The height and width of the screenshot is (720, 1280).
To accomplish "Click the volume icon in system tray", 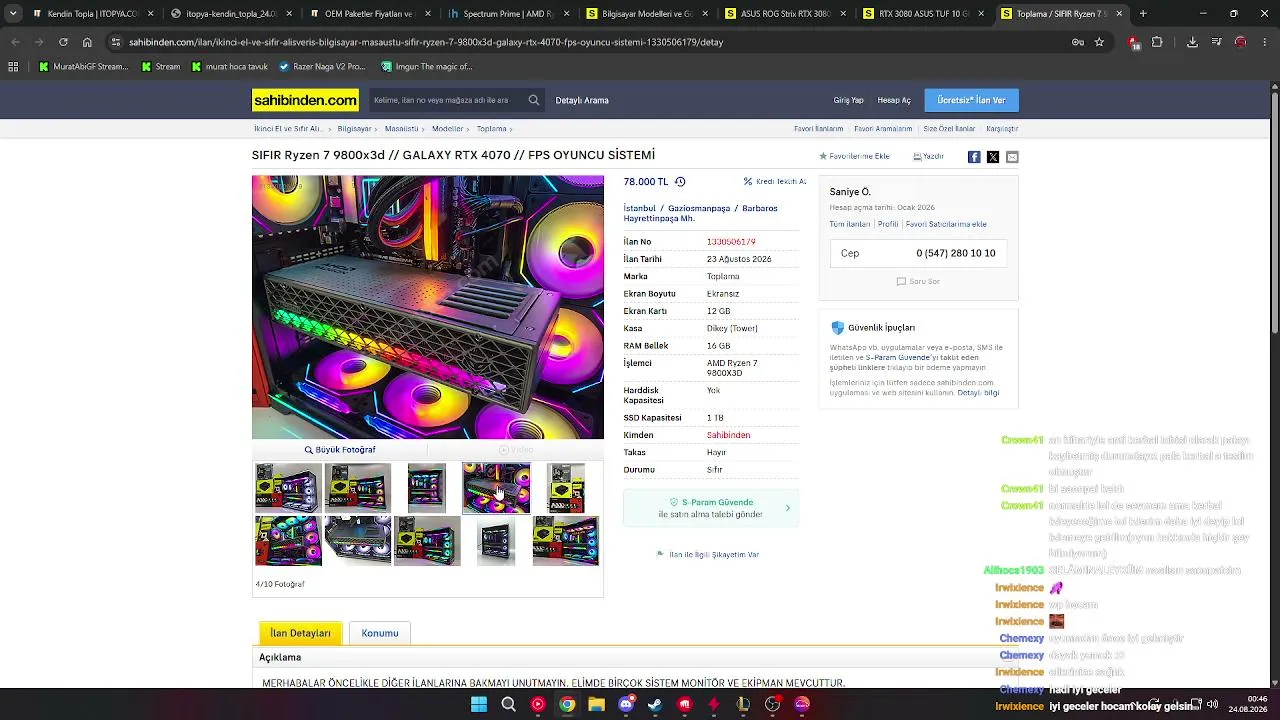I will pyautogui.click(x=1212, y=704).
